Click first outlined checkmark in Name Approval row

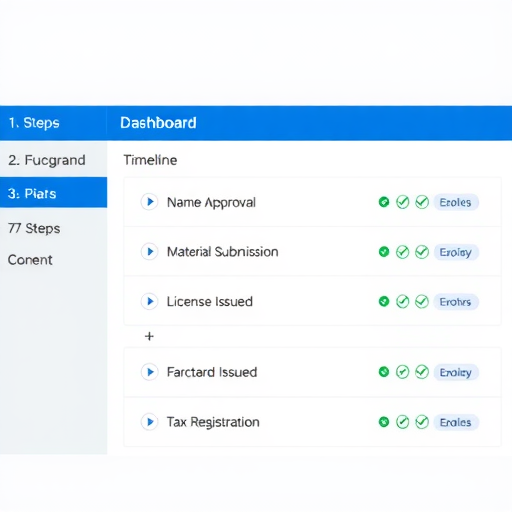pos(403,202)
